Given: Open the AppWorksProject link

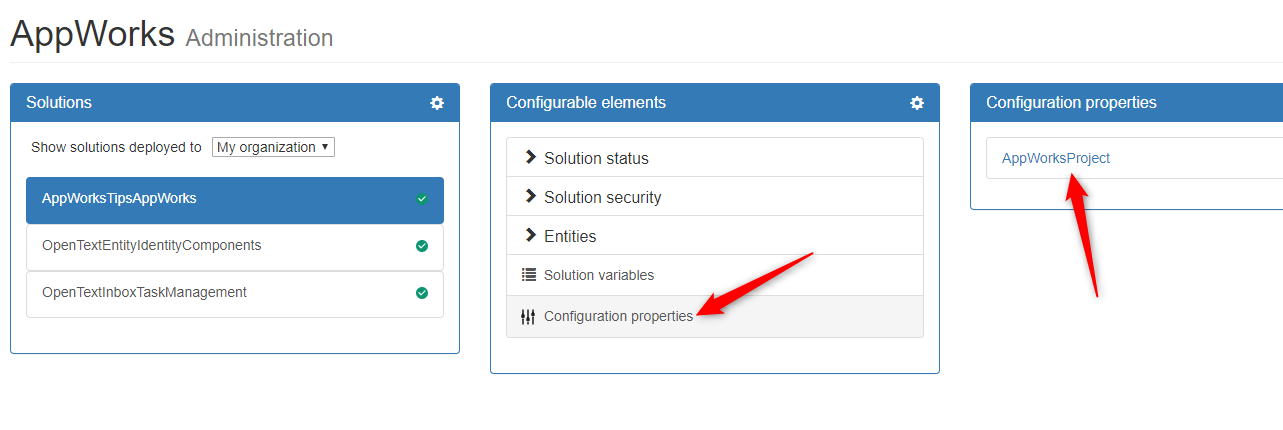Looking at the screenshot, I should 1056,158.
